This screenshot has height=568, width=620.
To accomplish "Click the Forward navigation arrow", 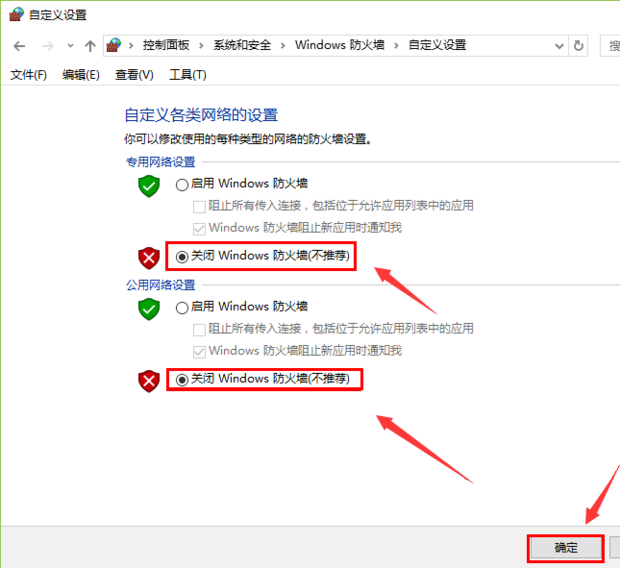I will tap(47, 46).
